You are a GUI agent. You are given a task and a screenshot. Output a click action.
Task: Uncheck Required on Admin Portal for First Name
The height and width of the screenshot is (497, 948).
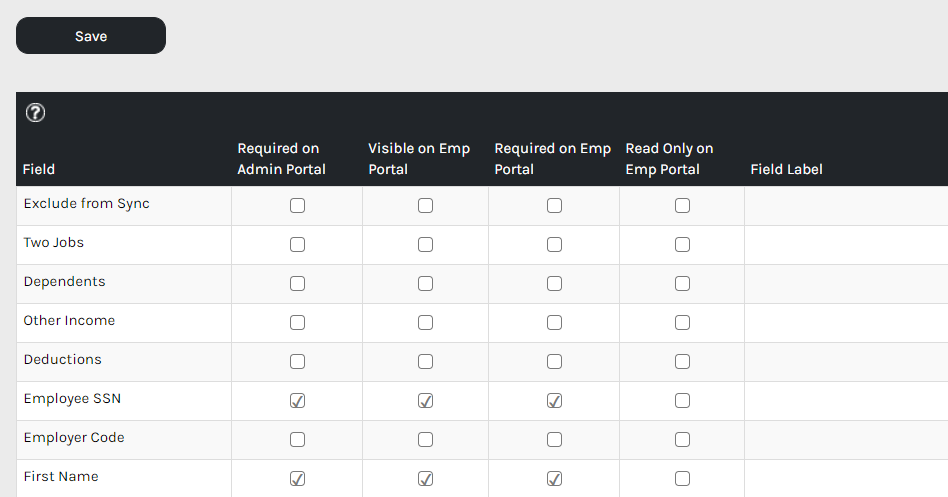point(297,479)
